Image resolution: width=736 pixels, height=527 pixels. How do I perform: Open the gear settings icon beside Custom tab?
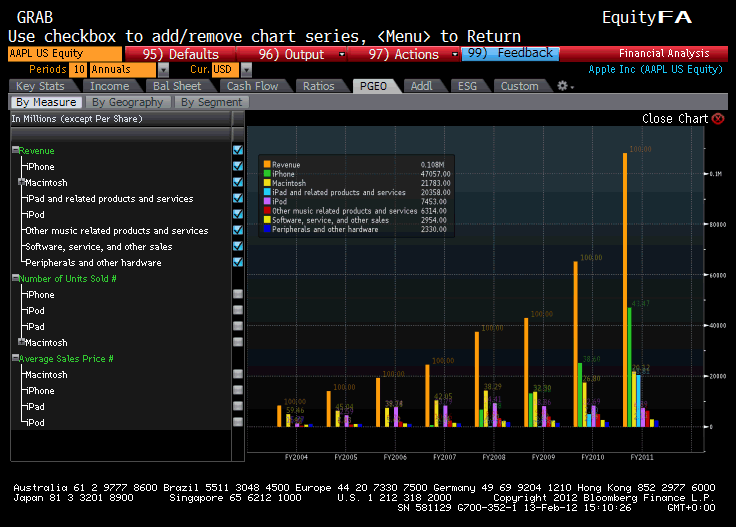[x=563, y=86]
